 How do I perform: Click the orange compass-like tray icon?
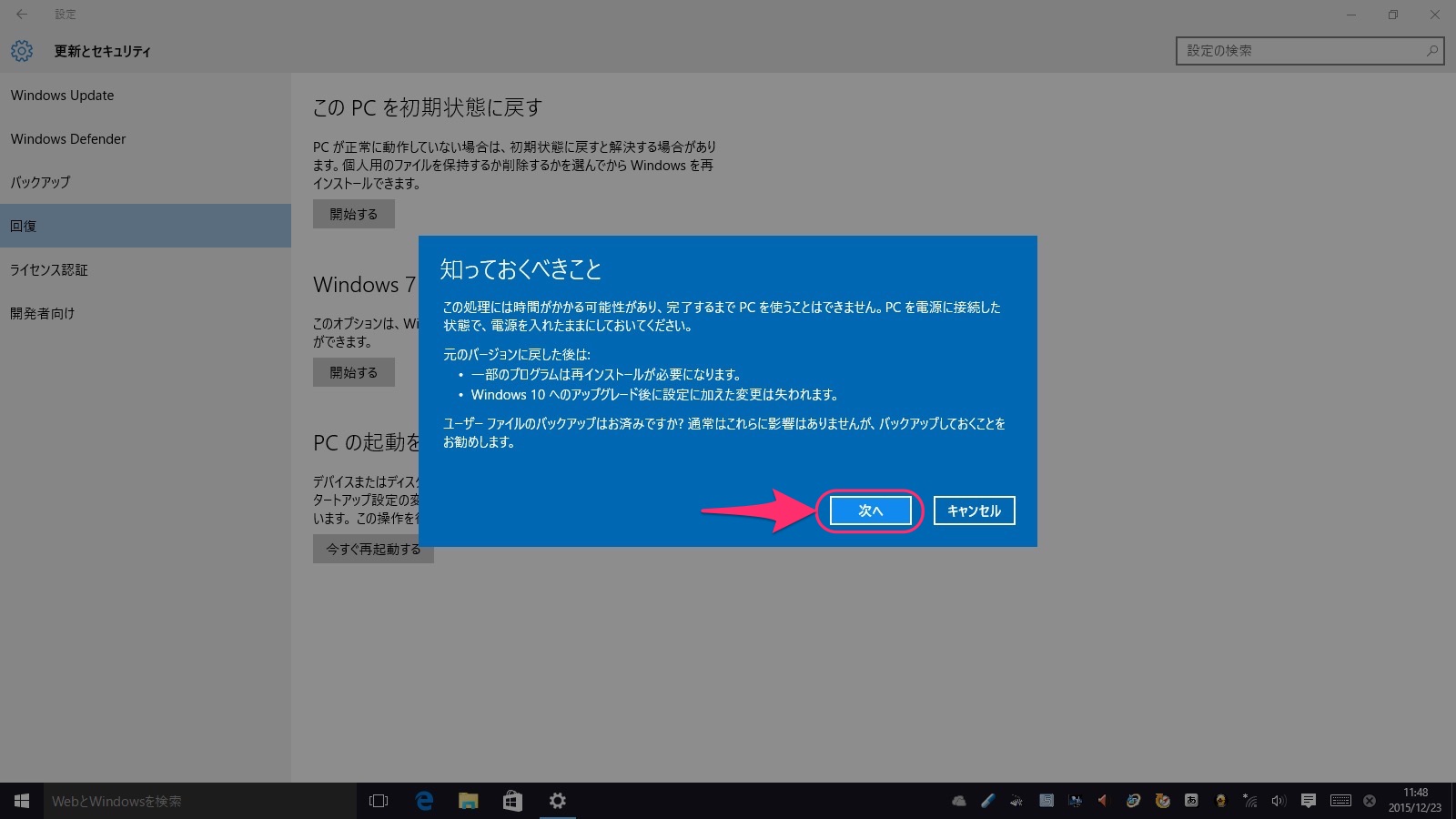(1162, 801)
